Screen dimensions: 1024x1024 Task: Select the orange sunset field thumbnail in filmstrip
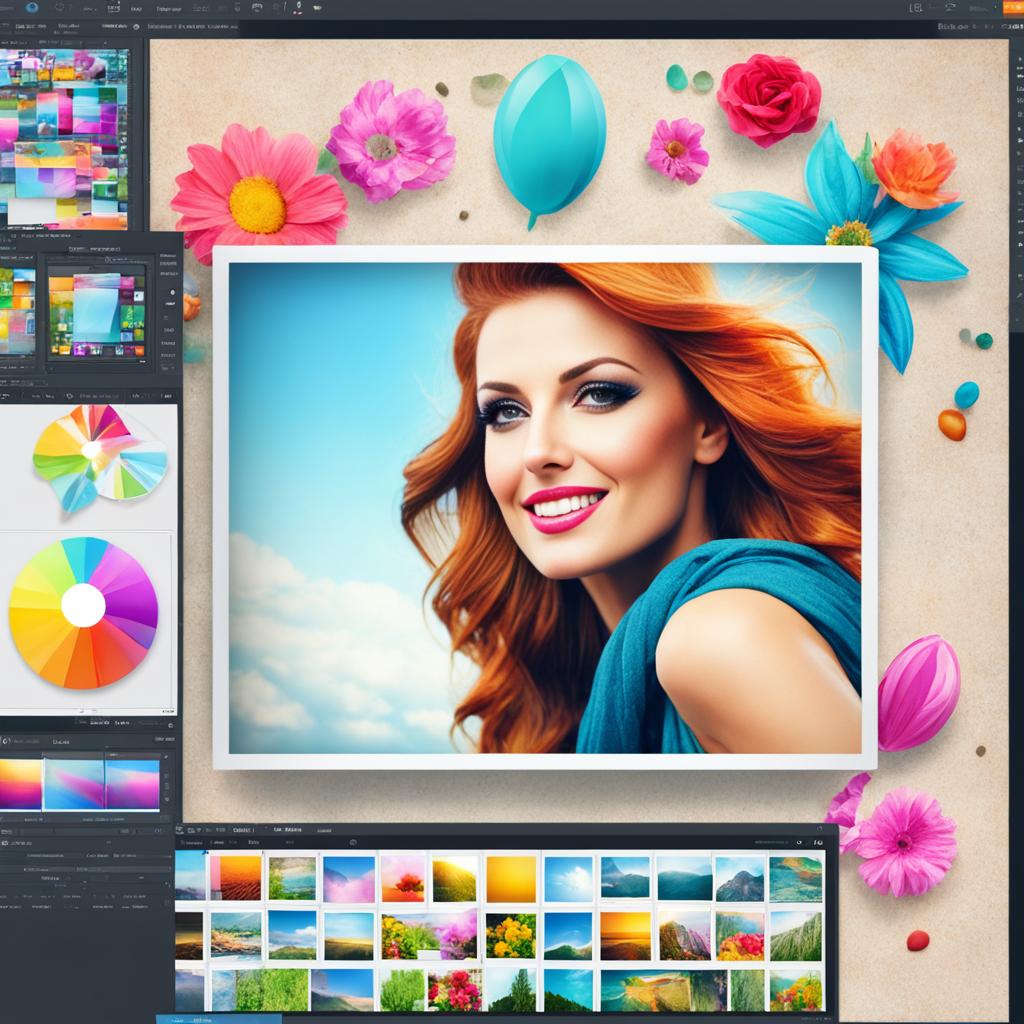click(236, 878)
